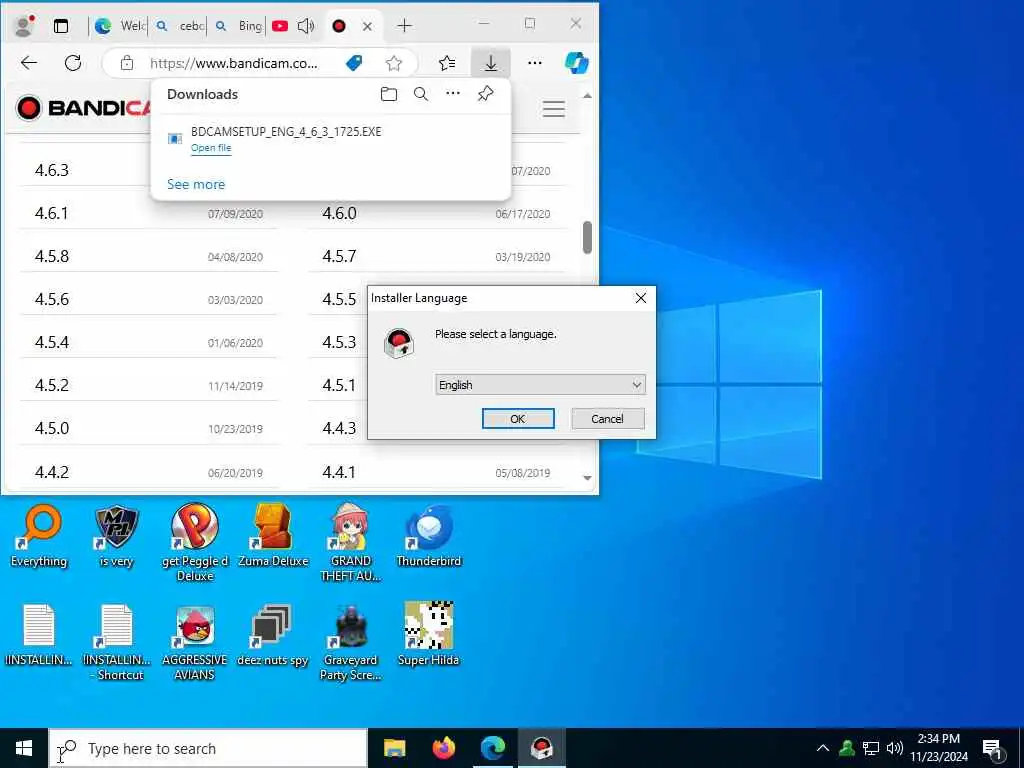Open the shopping price tag icon
The width and height of the screenshot is (1024, 768).
[354, 63]
